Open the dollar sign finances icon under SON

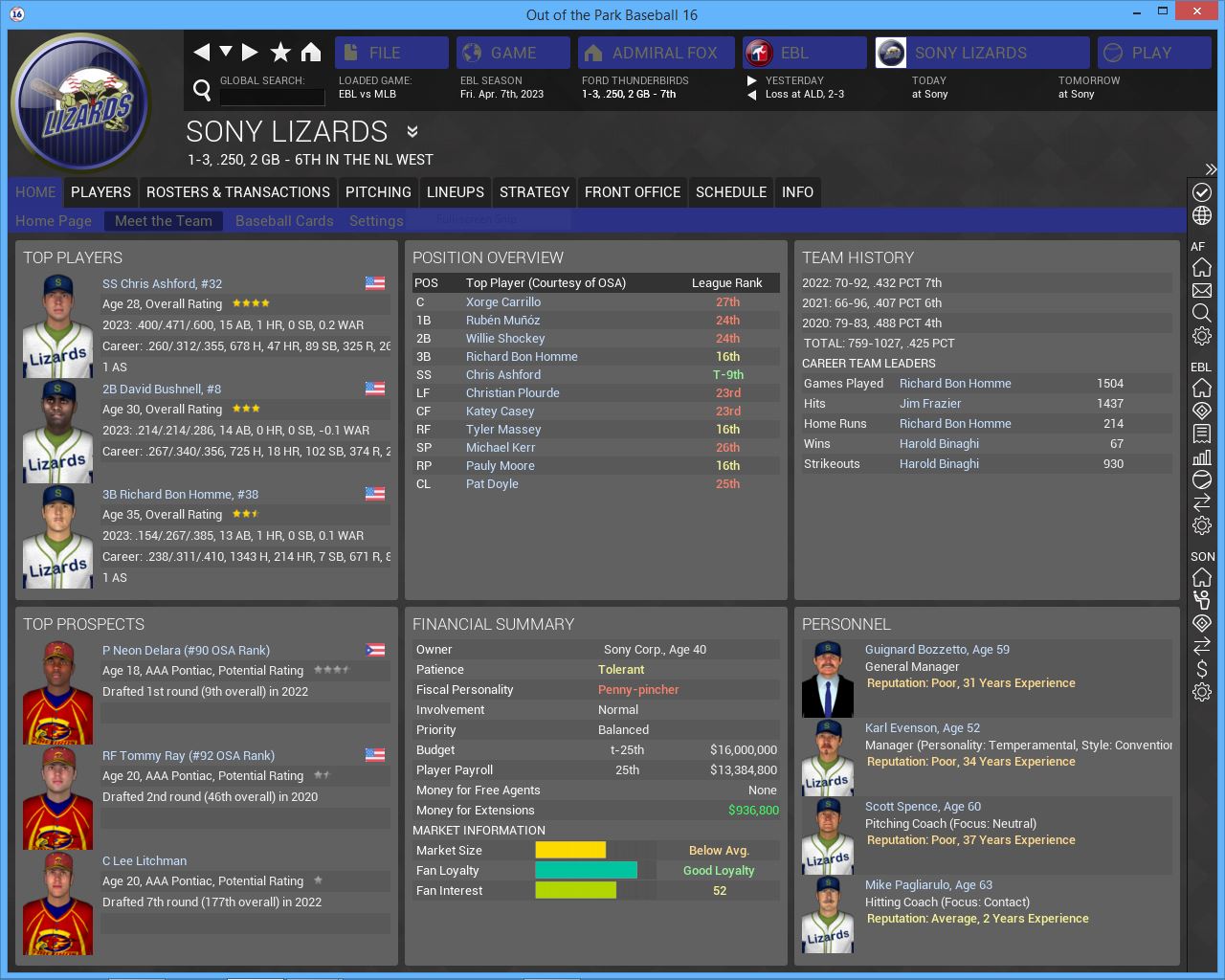(1202, 669)
